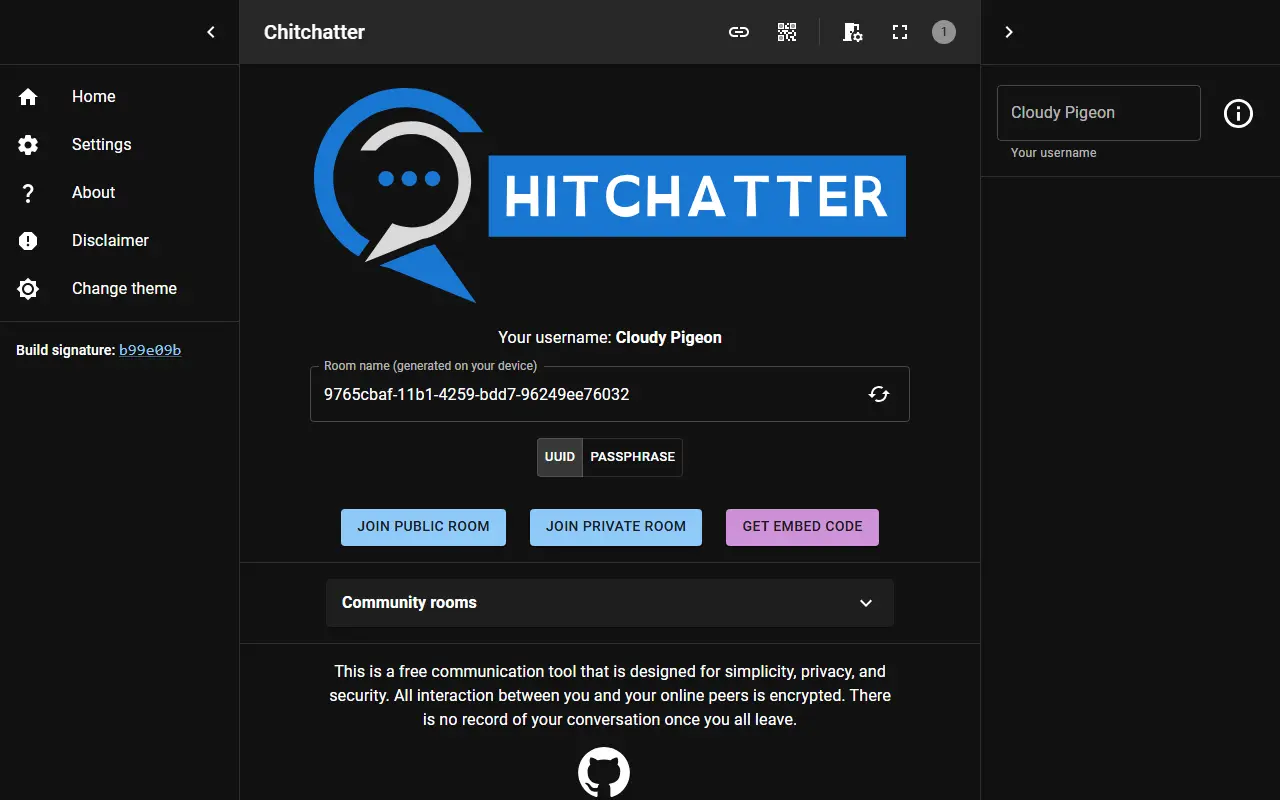Copy the room link via the link icon
Viewport: 1280px width, 800px height.
tap(739, 32)
